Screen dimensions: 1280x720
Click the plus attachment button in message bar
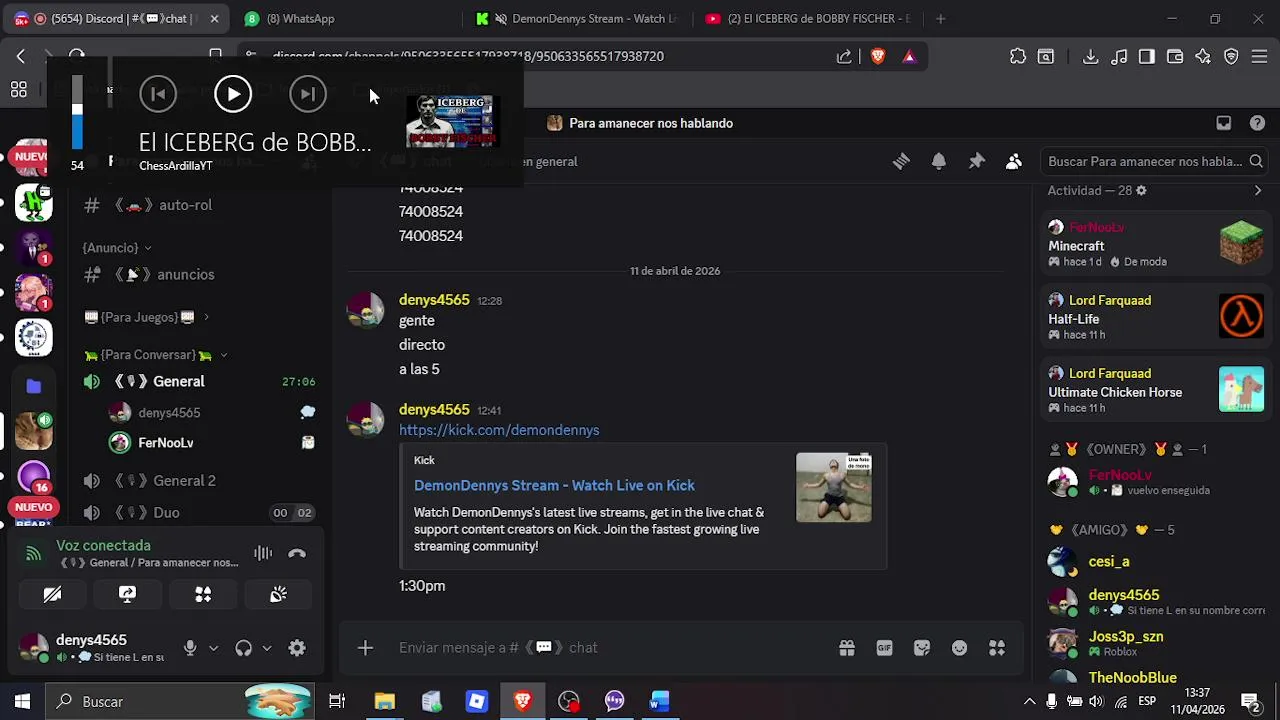click(x=365, y=648)
